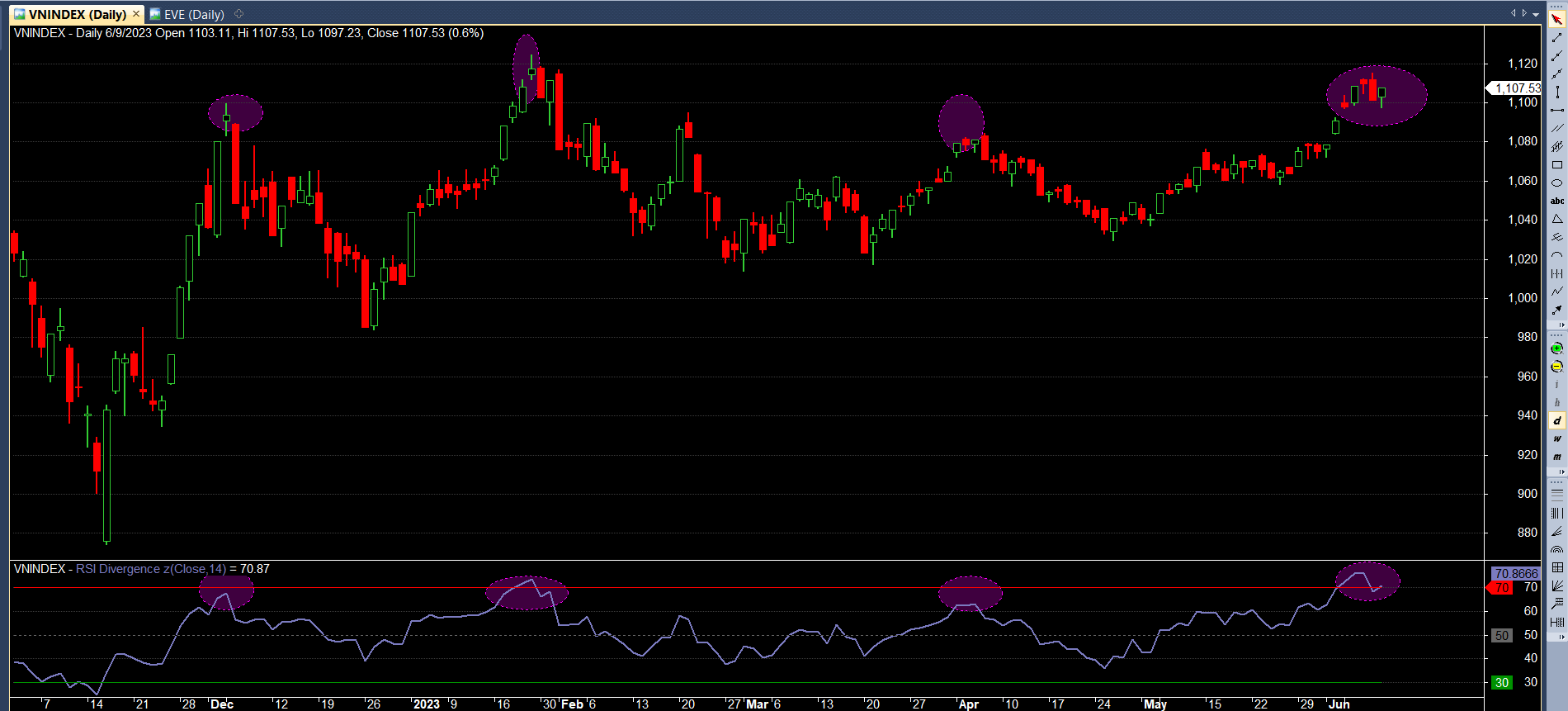Screen dimensions: 1568x711
Task: Select the parallel lines channel tool
Action: click(1556, 129)
